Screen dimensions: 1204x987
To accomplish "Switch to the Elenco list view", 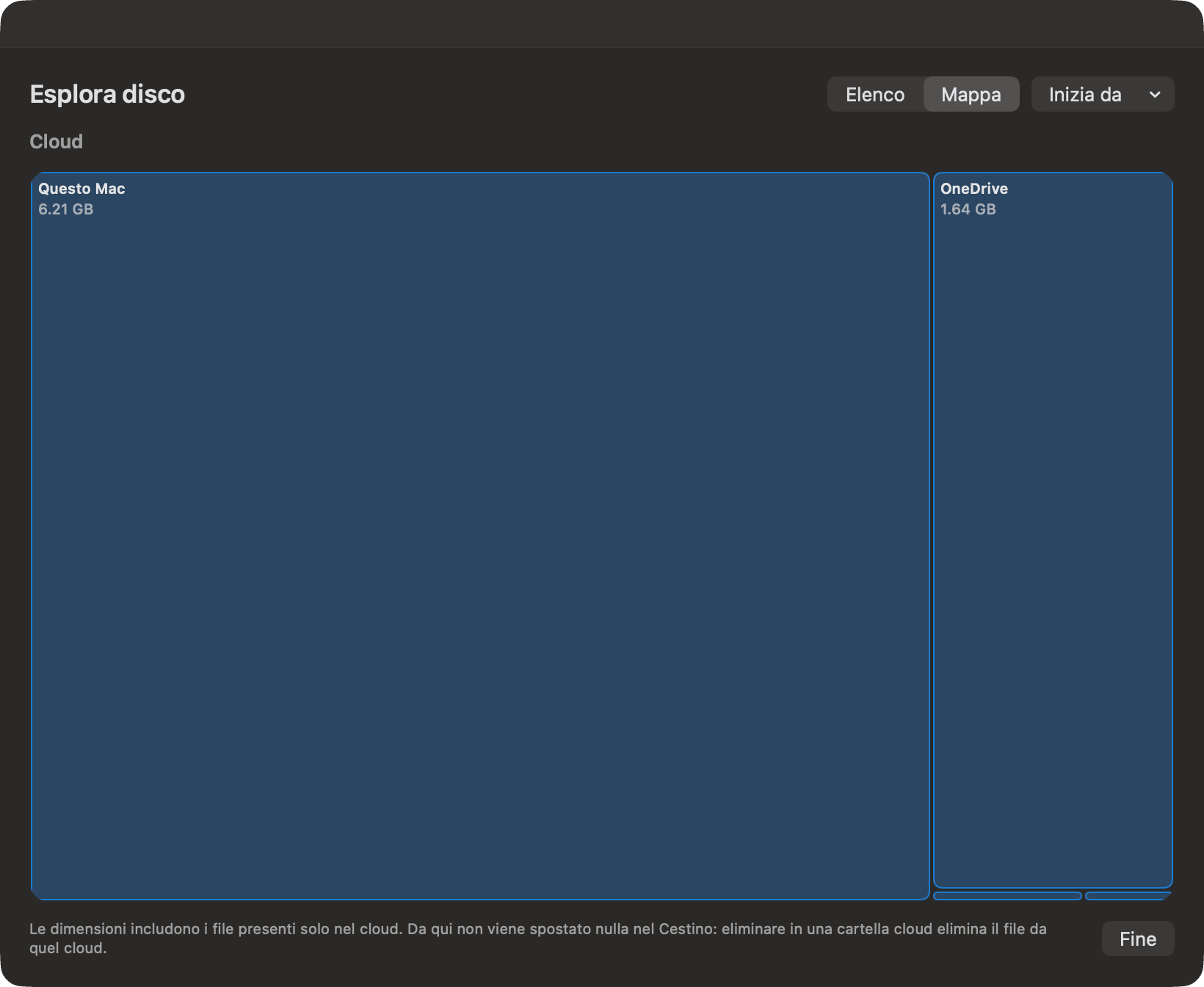I will point(875,95).
